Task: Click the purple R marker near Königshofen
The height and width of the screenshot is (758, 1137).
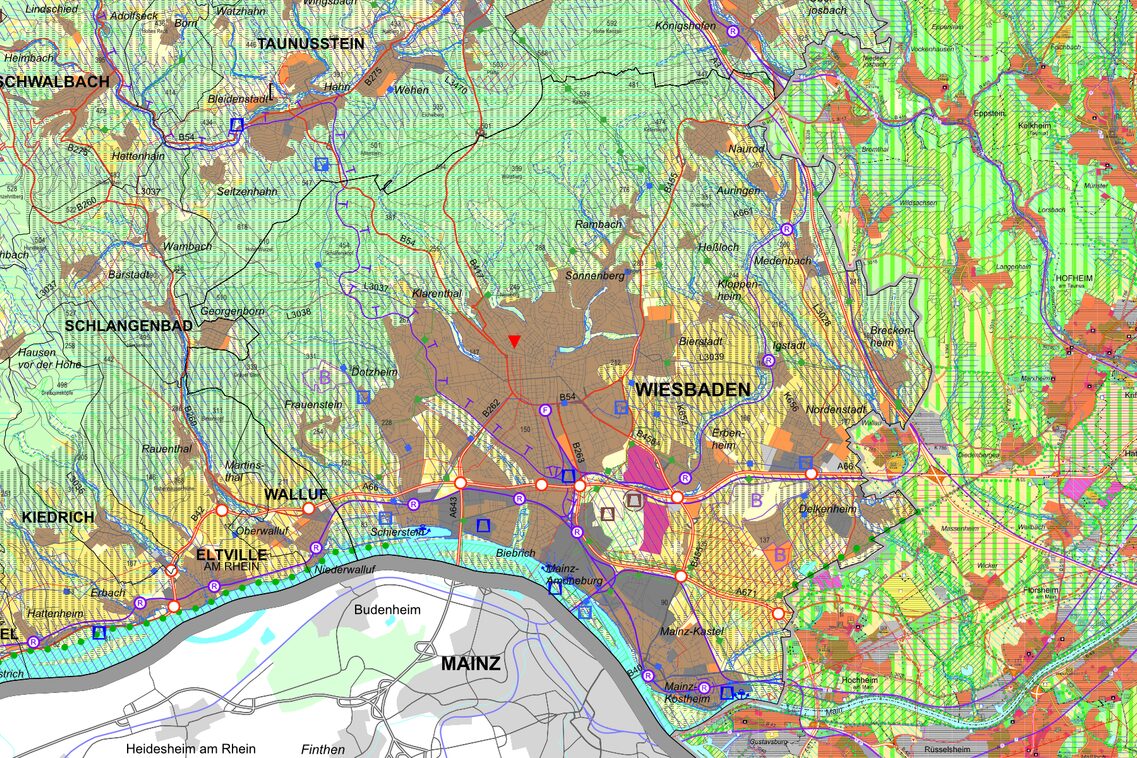Action: click(x=733, y=32)
